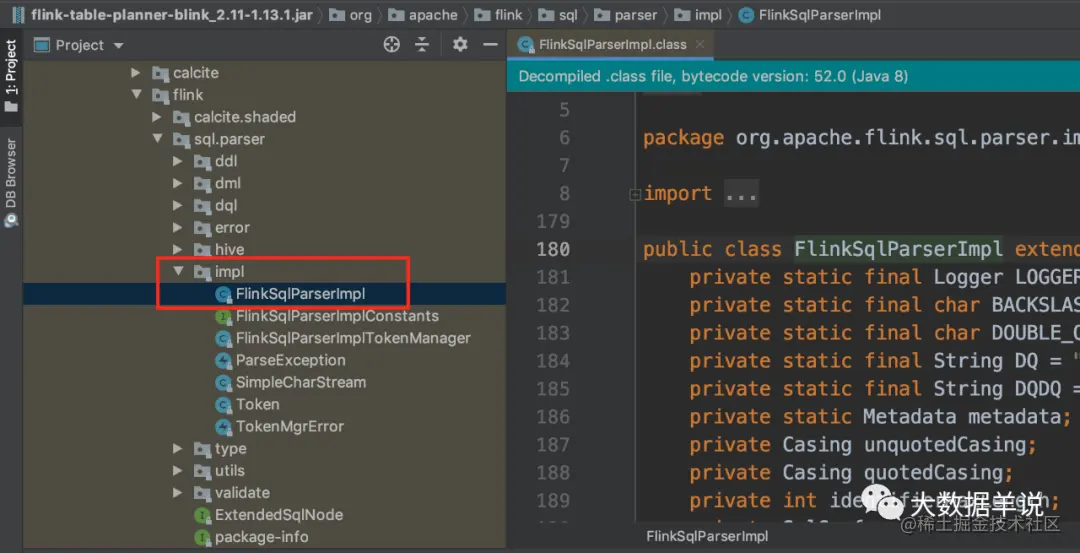Click class icon next to SimpleCharStream

[x=223, y=382]
